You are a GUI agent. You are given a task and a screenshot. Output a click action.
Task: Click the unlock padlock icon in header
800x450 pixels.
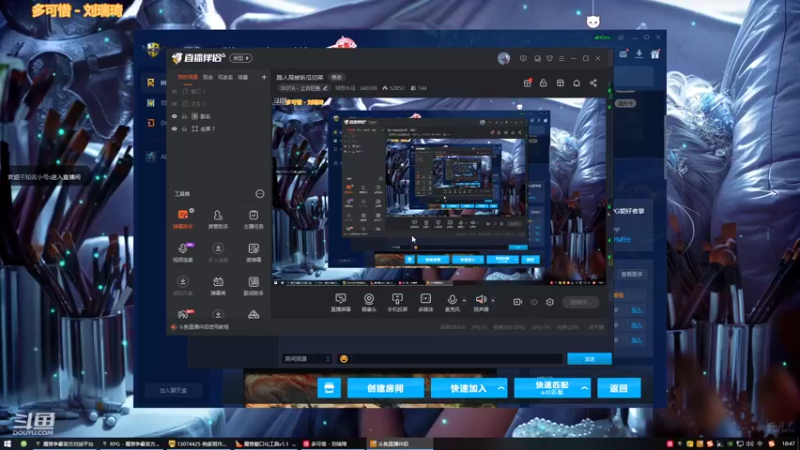click(x=543, y=83)
